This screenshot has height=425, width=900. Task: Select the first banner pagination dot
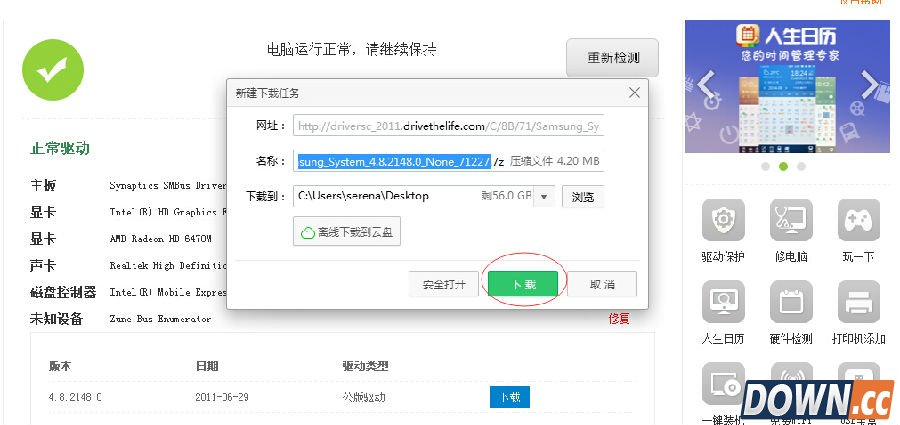(765, 167)
